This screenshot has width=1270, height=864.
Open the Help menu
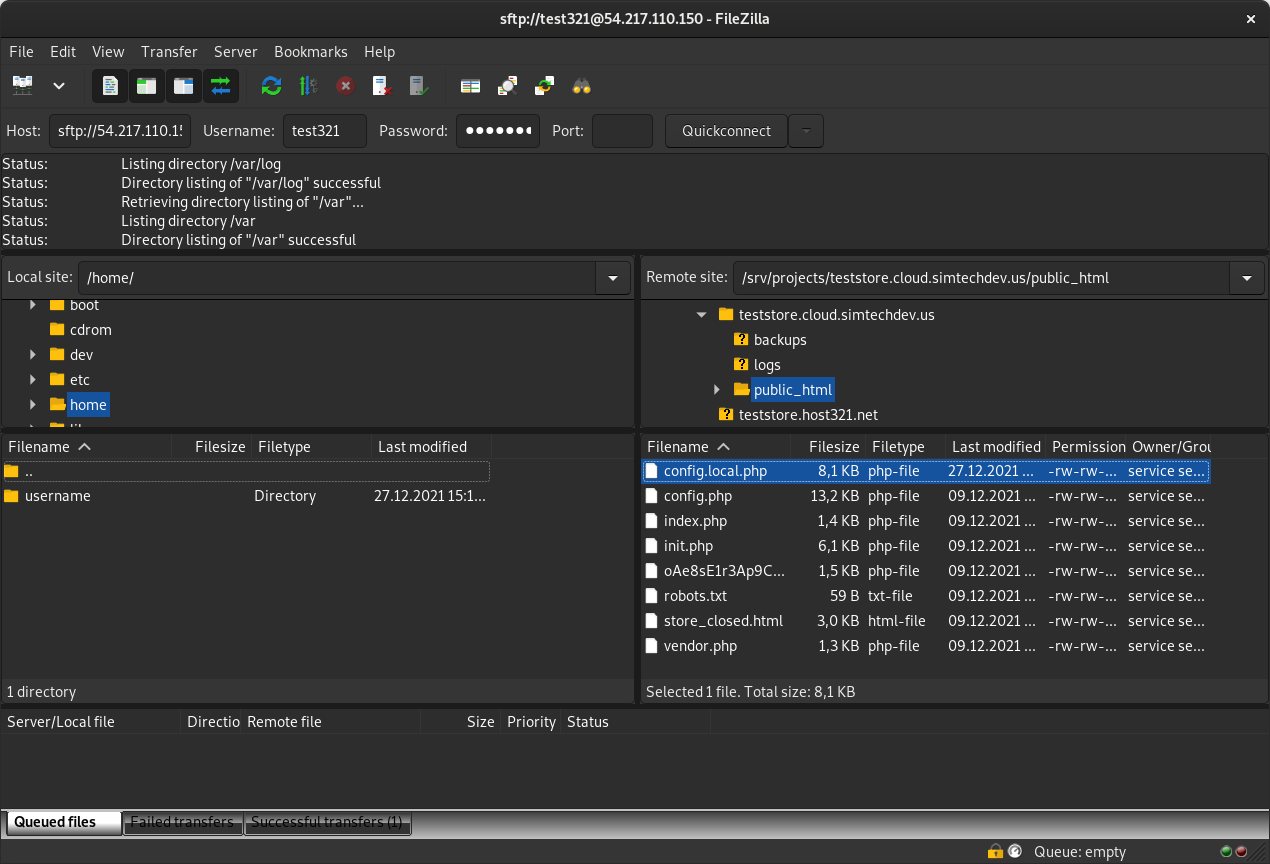[x=380, y=52]
